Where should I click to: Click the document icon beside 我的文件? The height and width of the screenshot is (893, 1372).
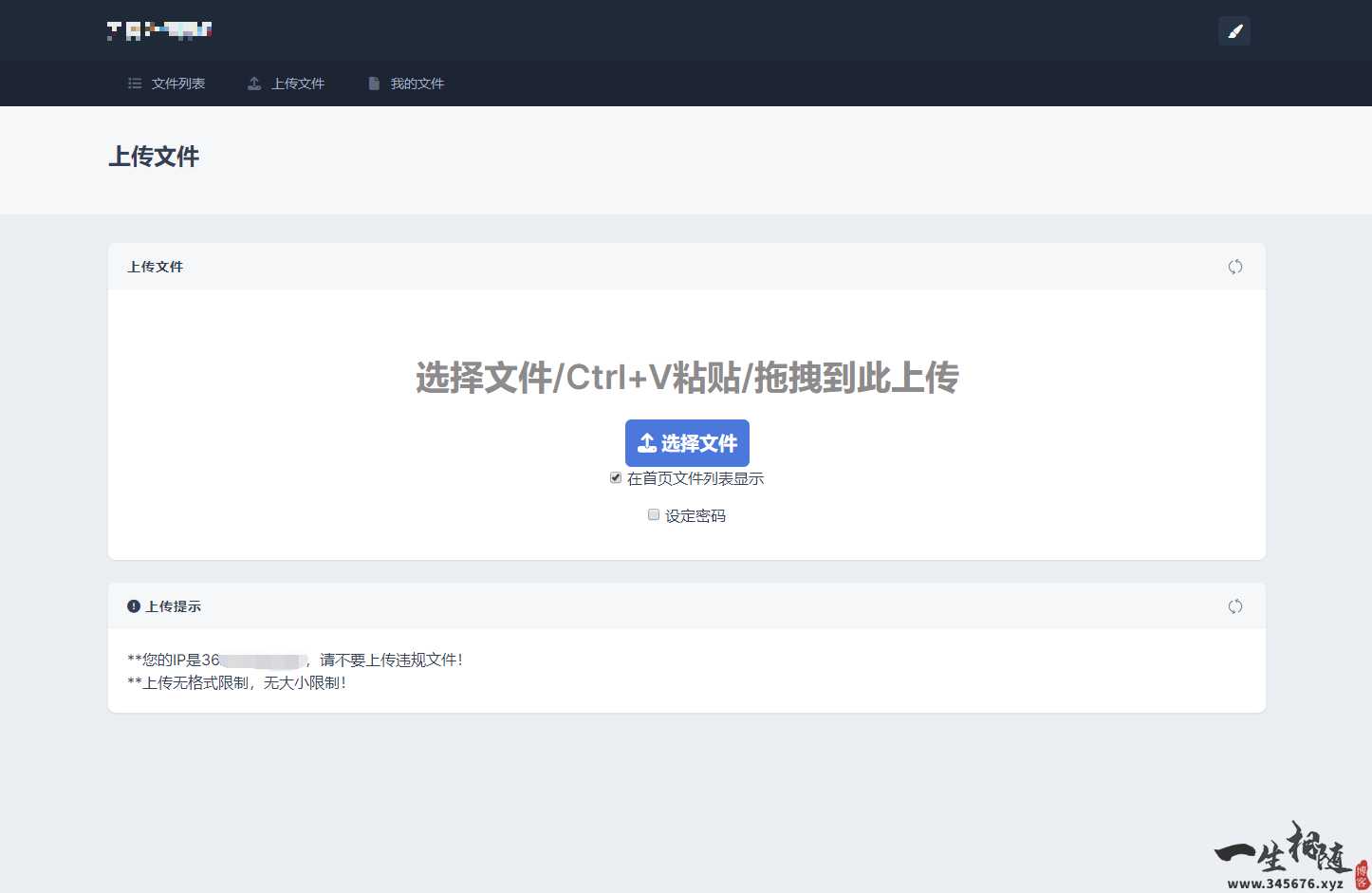pos(373,84)
